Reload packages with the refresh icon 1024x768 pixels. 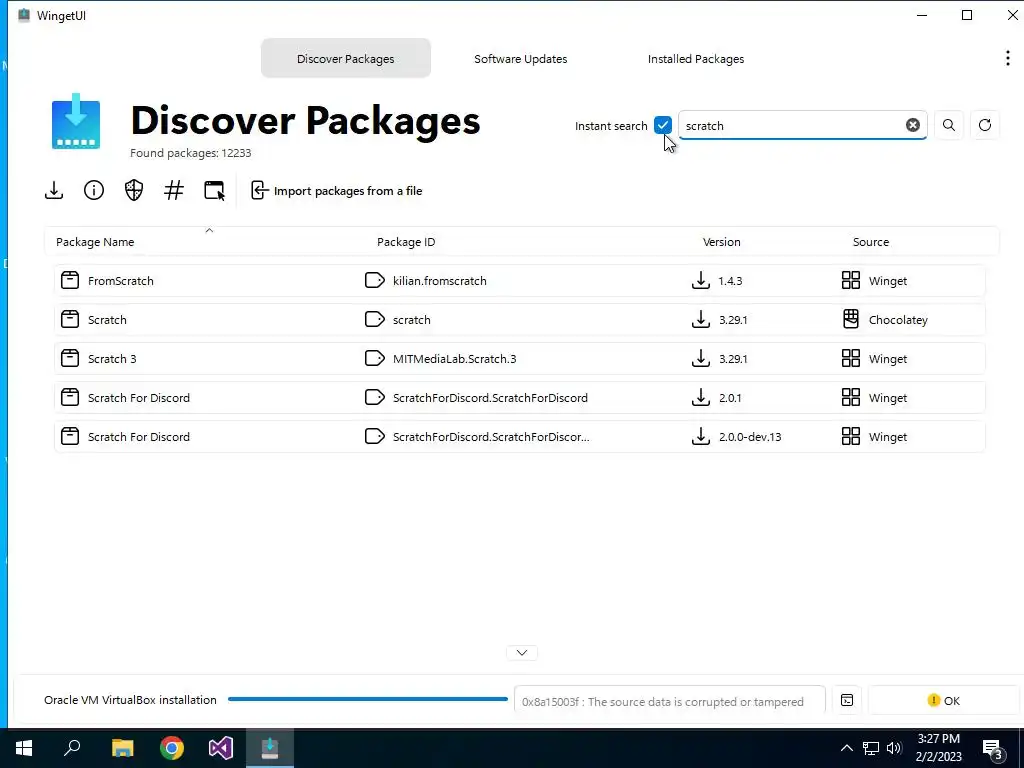click(x=985, y=125)
